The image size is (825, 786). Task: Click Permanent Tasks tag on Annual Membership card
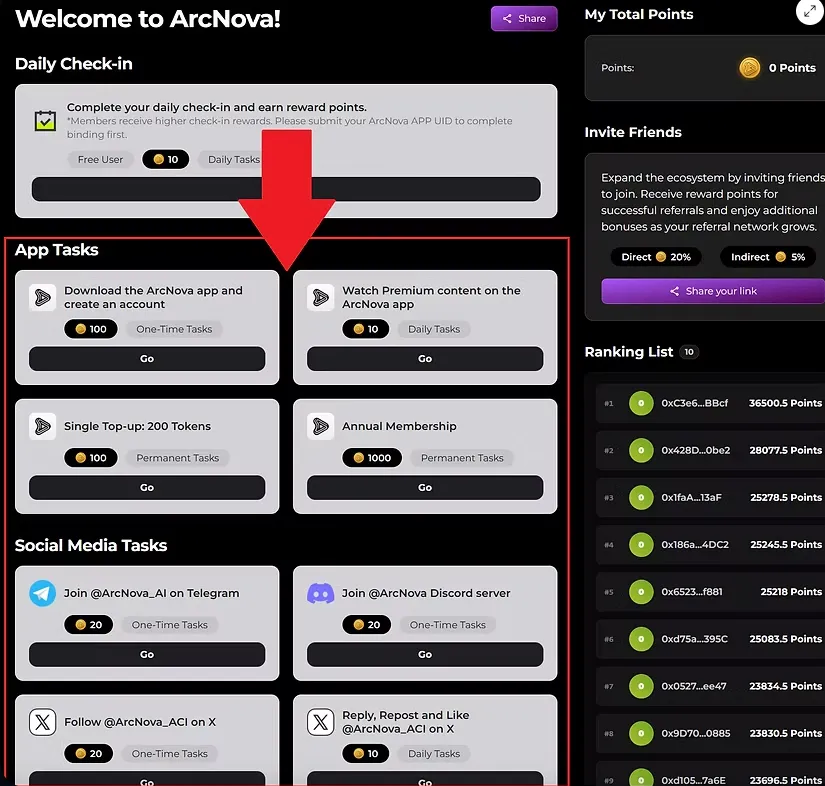click(x=462, y=458)
